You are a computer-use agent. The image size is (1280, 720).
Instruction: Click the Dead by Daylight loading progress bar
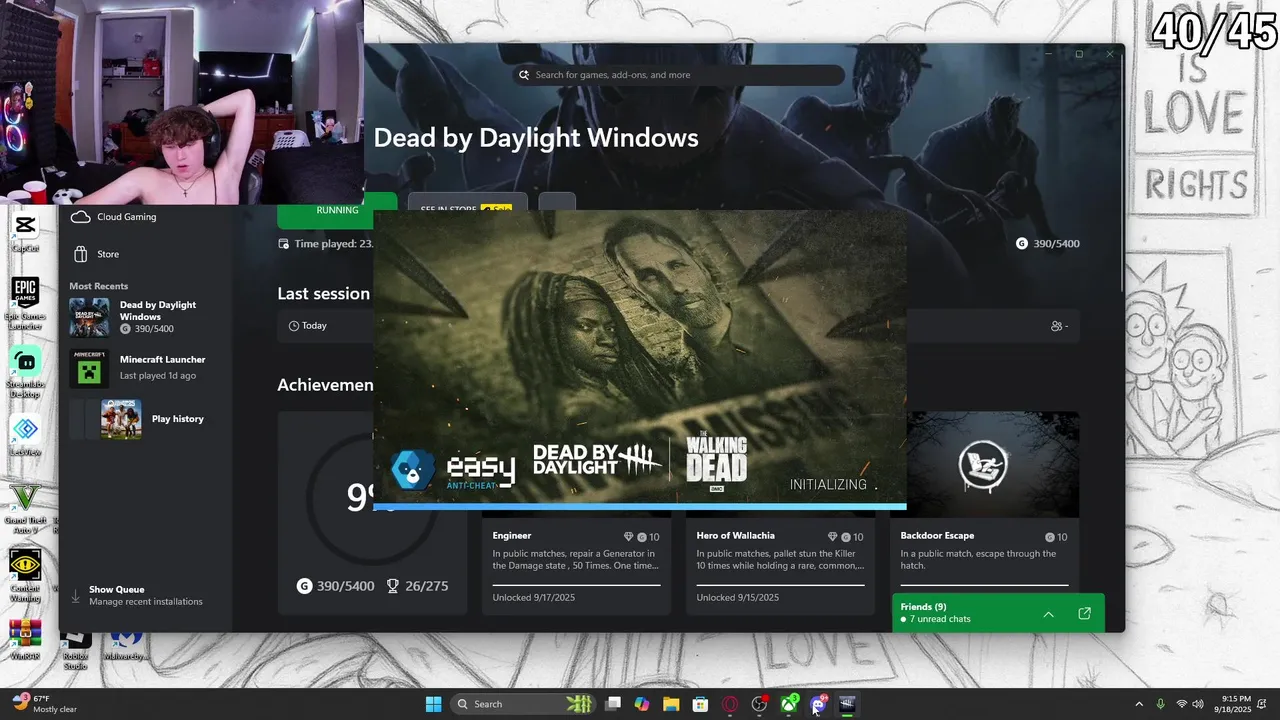(640, 507)
